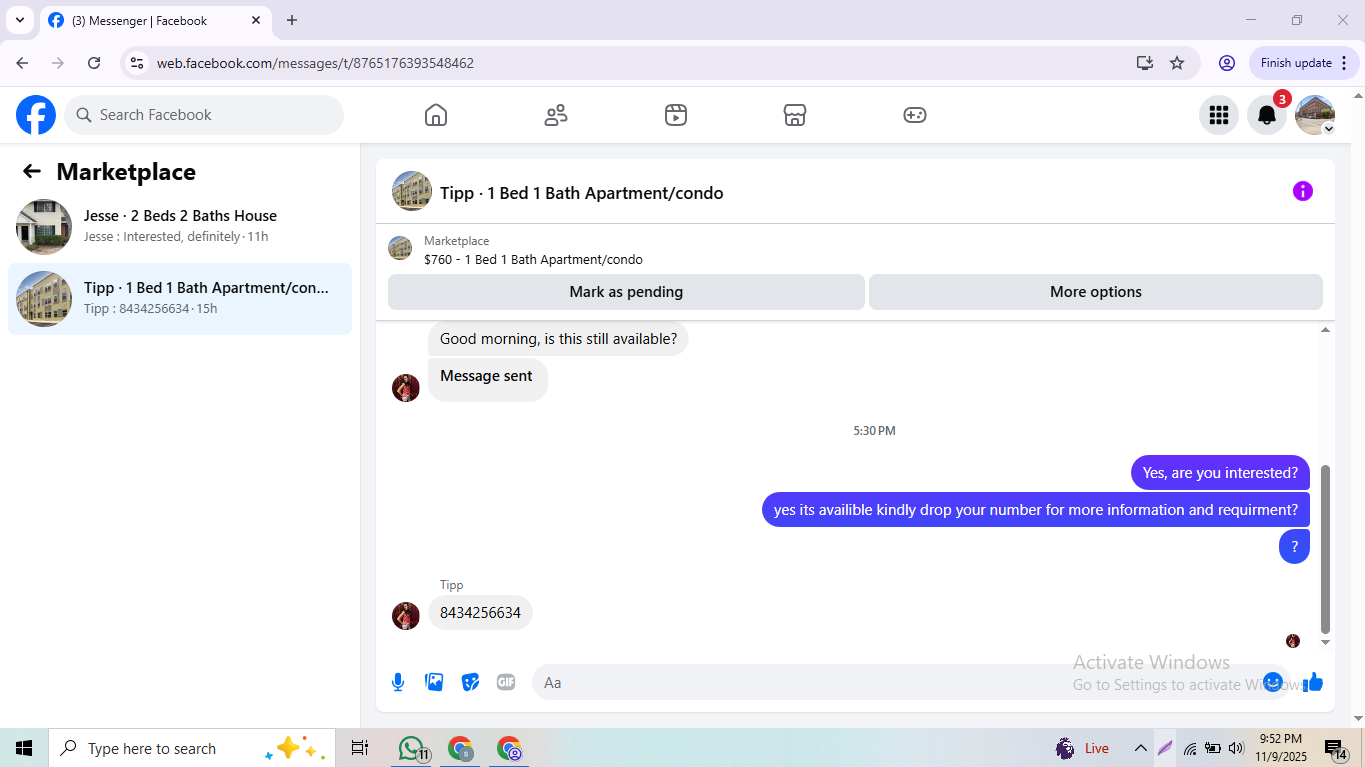The image size is (1365, 767).
Task: Click the chat header title Tipp Apartment/condo
Action: pyautogui.click(x=581, y=193)
